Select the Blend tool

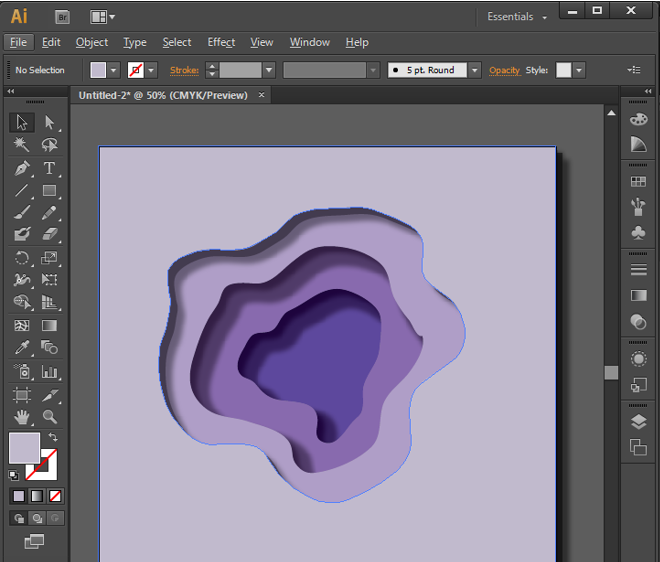click(50, 348)
